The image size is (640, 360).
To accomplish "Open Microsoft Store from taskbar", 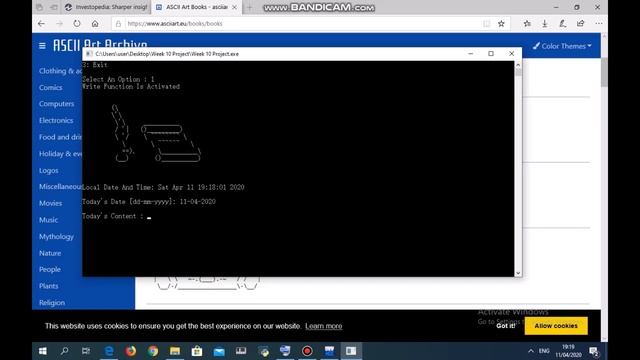I will [x=197, y=351].
